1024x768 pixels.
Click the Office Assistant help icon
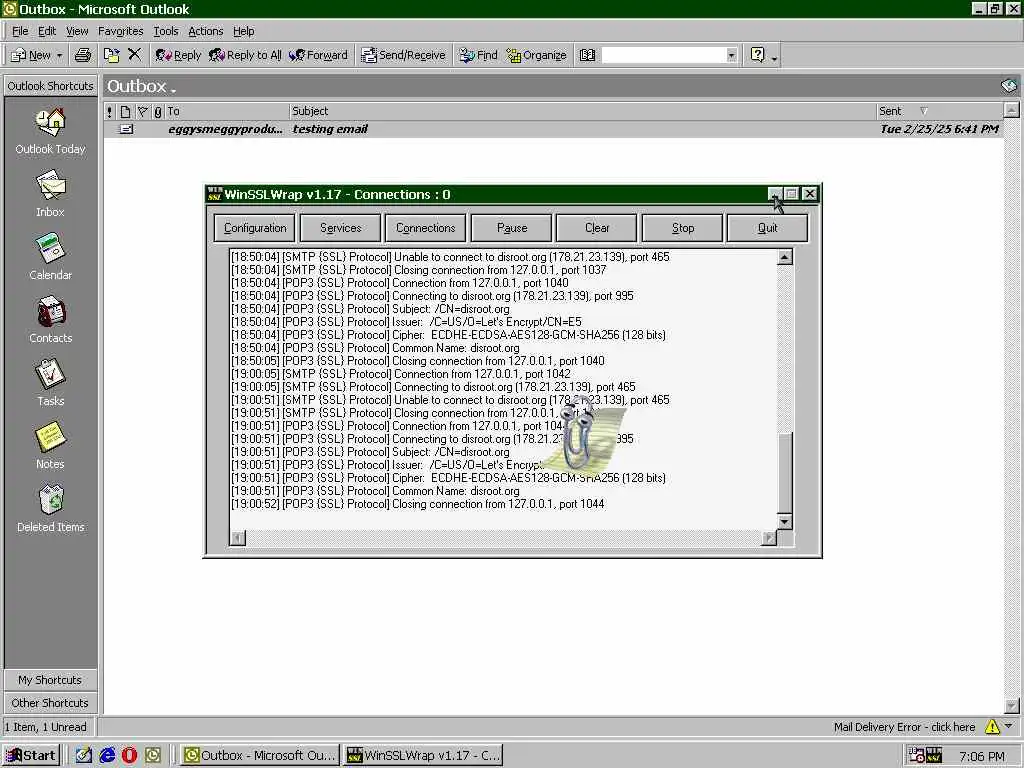pyautogui.click(x=757, y=55)
